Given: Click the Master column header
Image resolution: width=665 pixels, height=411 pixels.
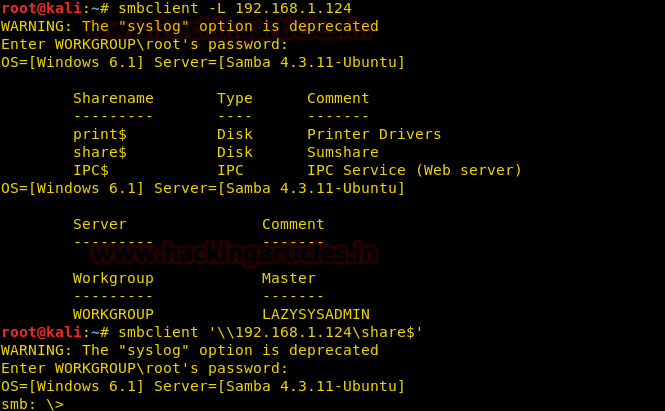Looking at the screenshot, I should (x=289, y=278).
